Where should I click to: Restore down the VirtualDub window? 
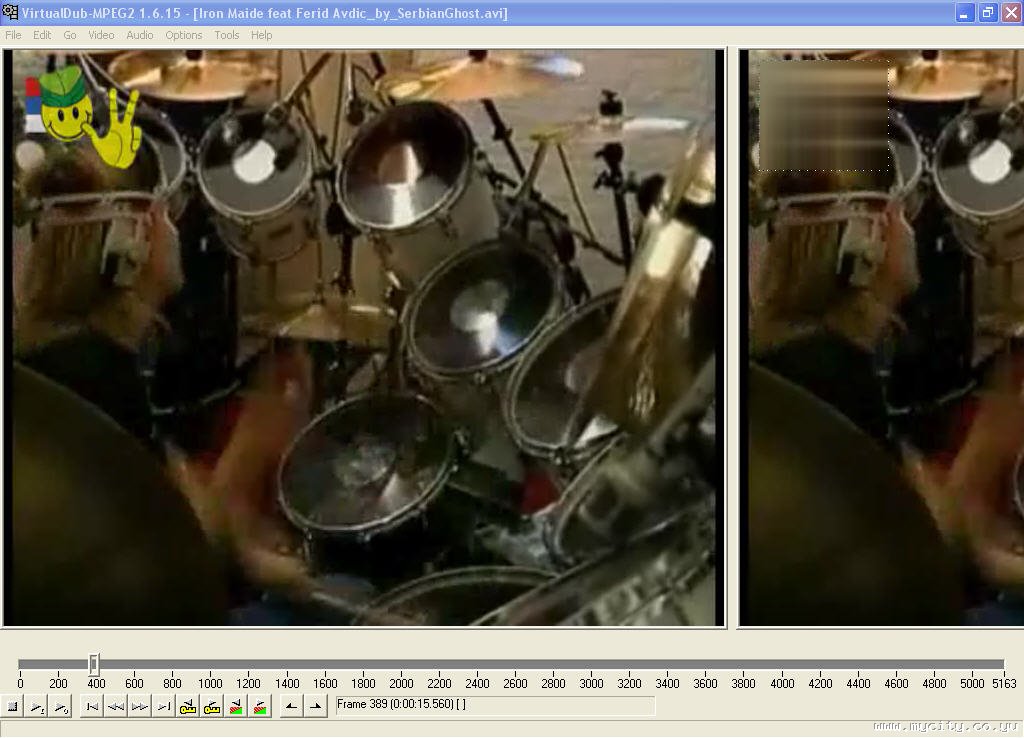988,13
